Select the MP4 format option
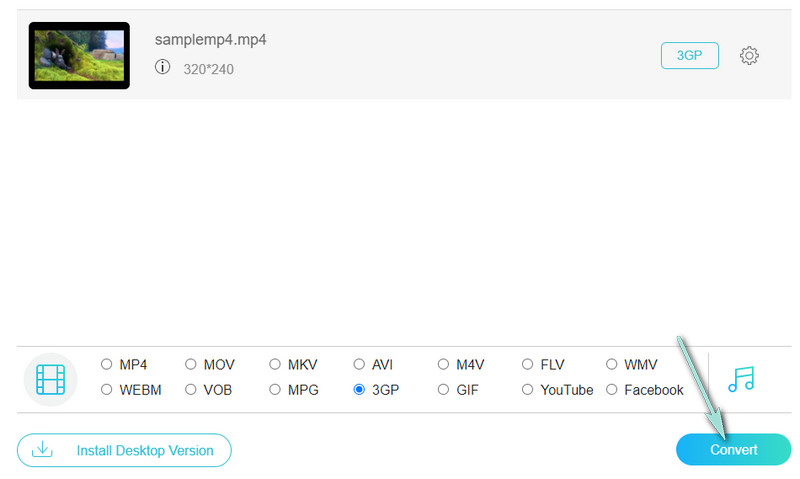Screen dimensions: 800x479 point(106,365)
